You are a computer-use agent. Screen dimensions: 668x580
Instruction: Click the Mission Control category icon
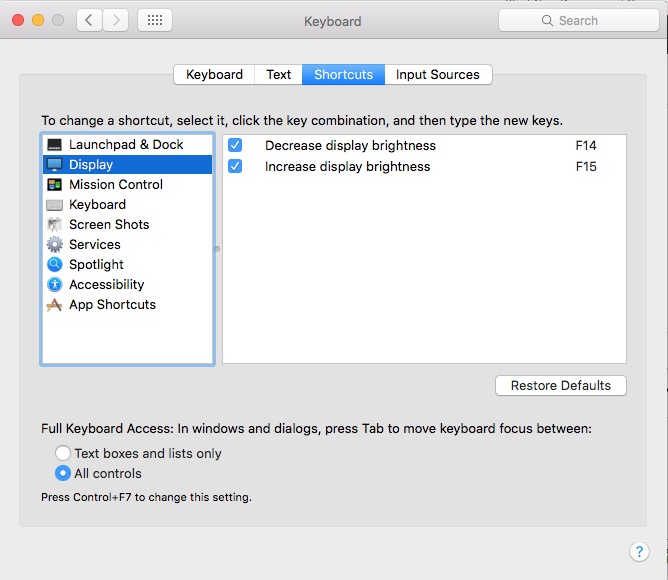pyautogui.click(x=55, y=185)
